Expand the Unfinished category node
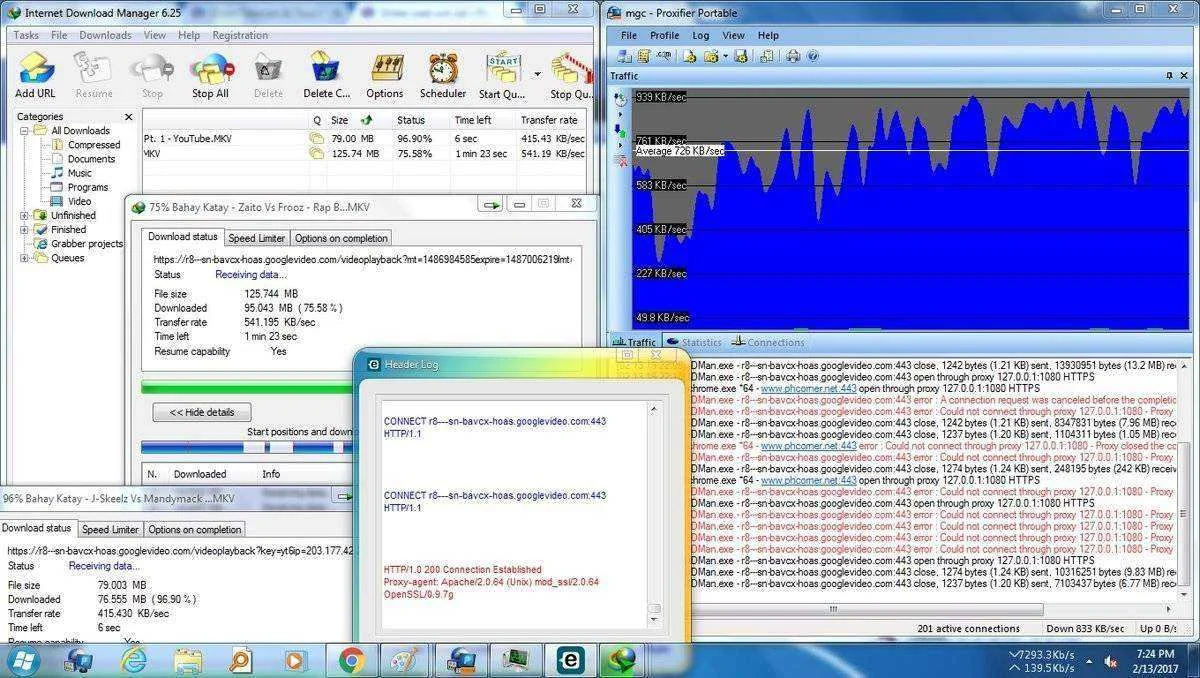This screenshot has height=678, width=1200. click(25, 215)
